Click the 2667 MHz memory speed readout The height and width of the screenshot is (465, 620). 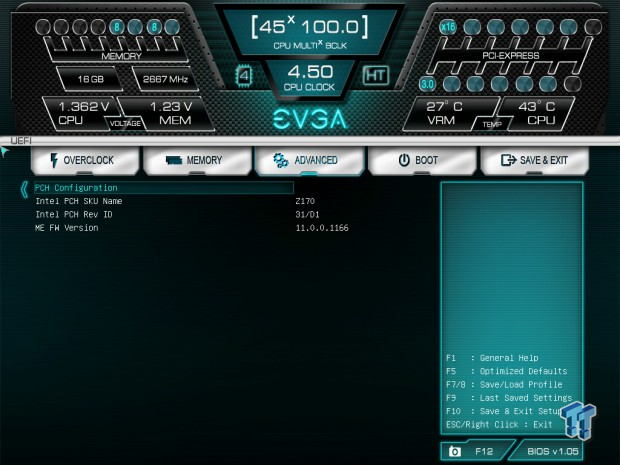click(x=165, y=79)
